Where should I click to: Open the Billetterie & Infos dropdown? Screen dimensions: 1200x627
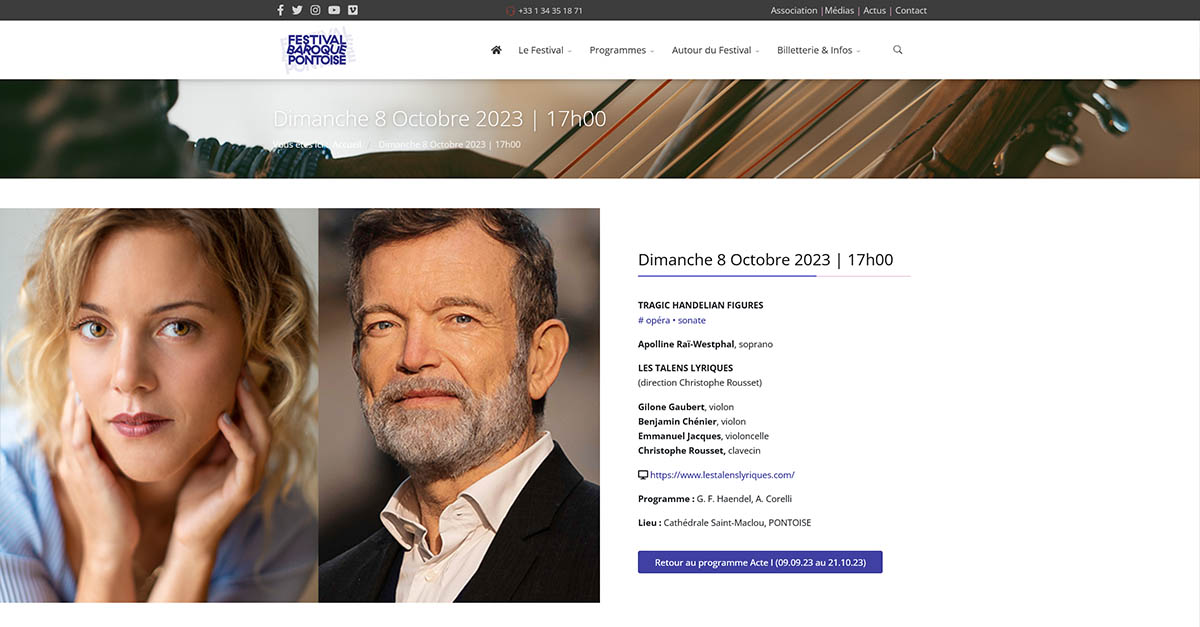815,49
